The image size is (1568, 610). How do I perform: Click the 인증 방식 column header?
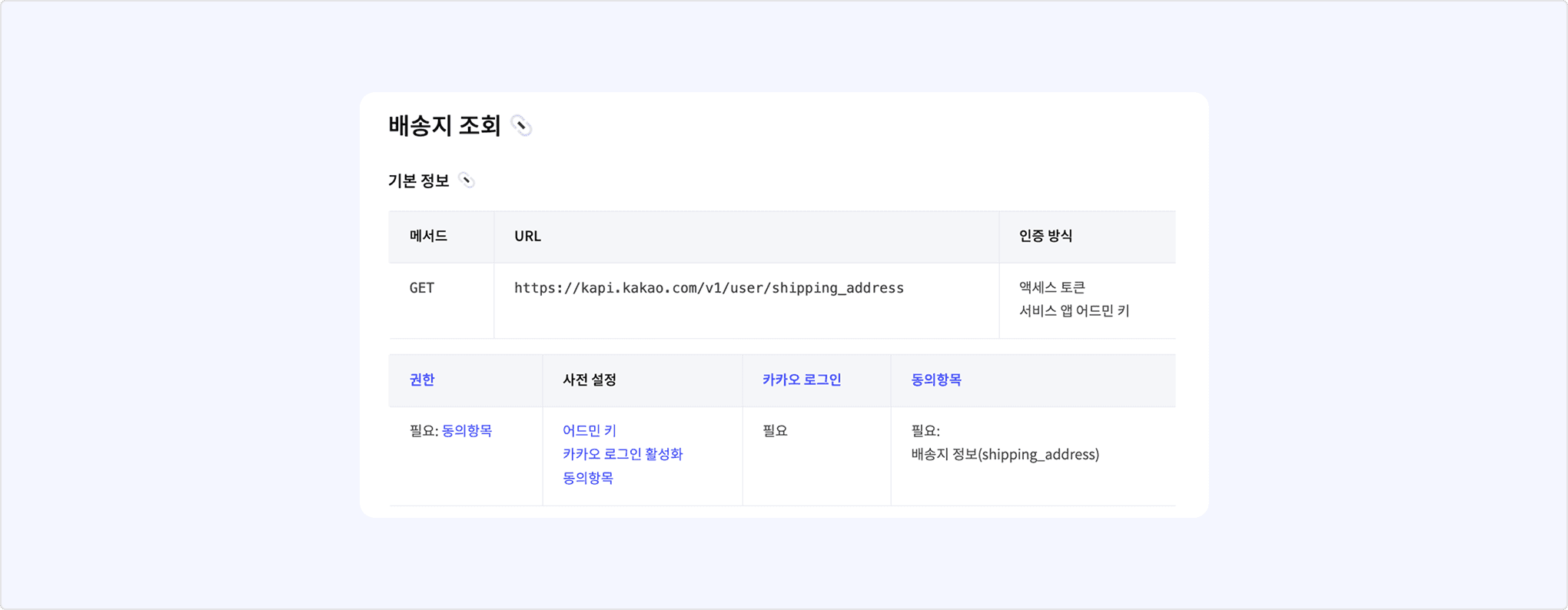point(1045,236)
